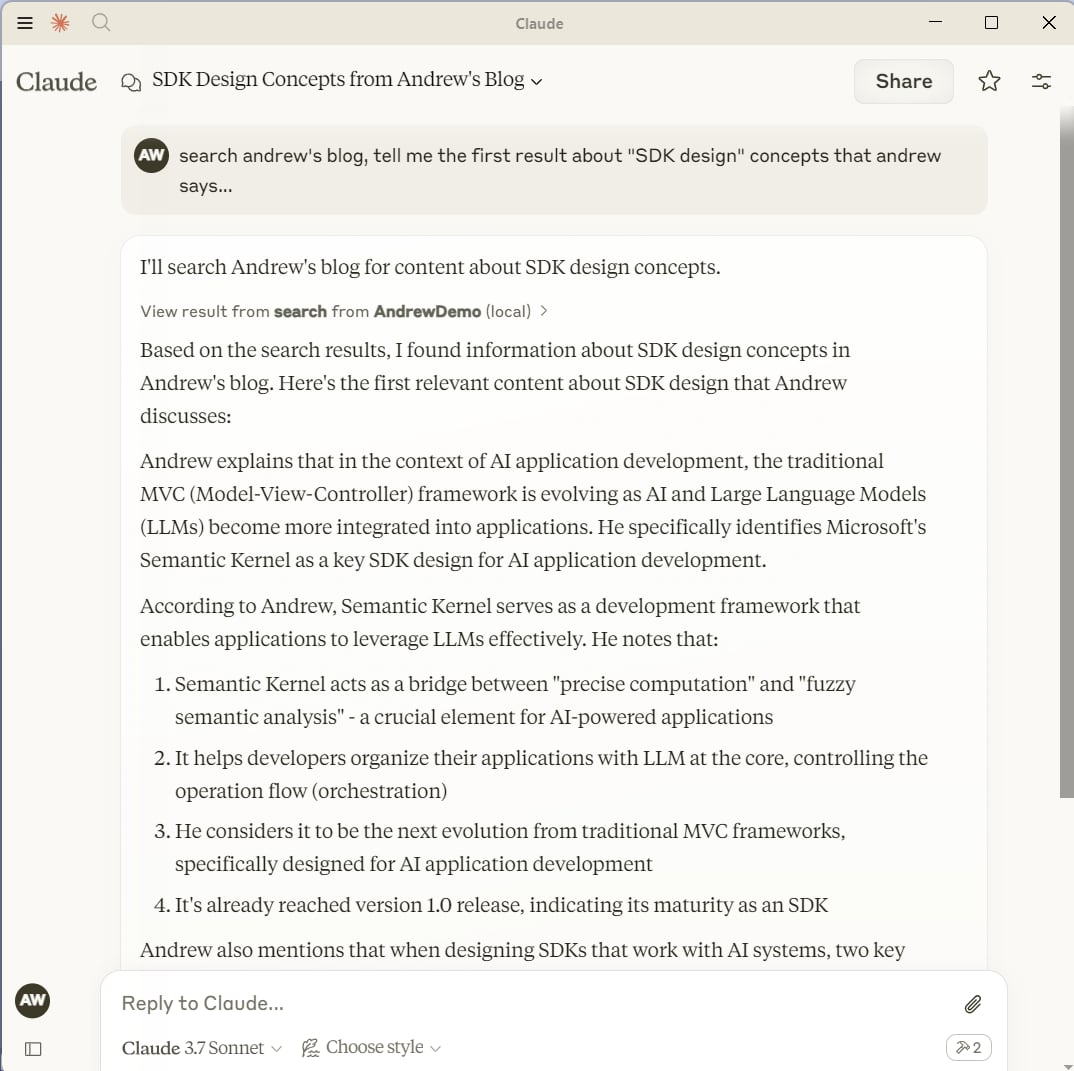Viewport: 1074px width, 1071px height.
Task: Open the Choose style dropdown
Action: coord(371,1048)
